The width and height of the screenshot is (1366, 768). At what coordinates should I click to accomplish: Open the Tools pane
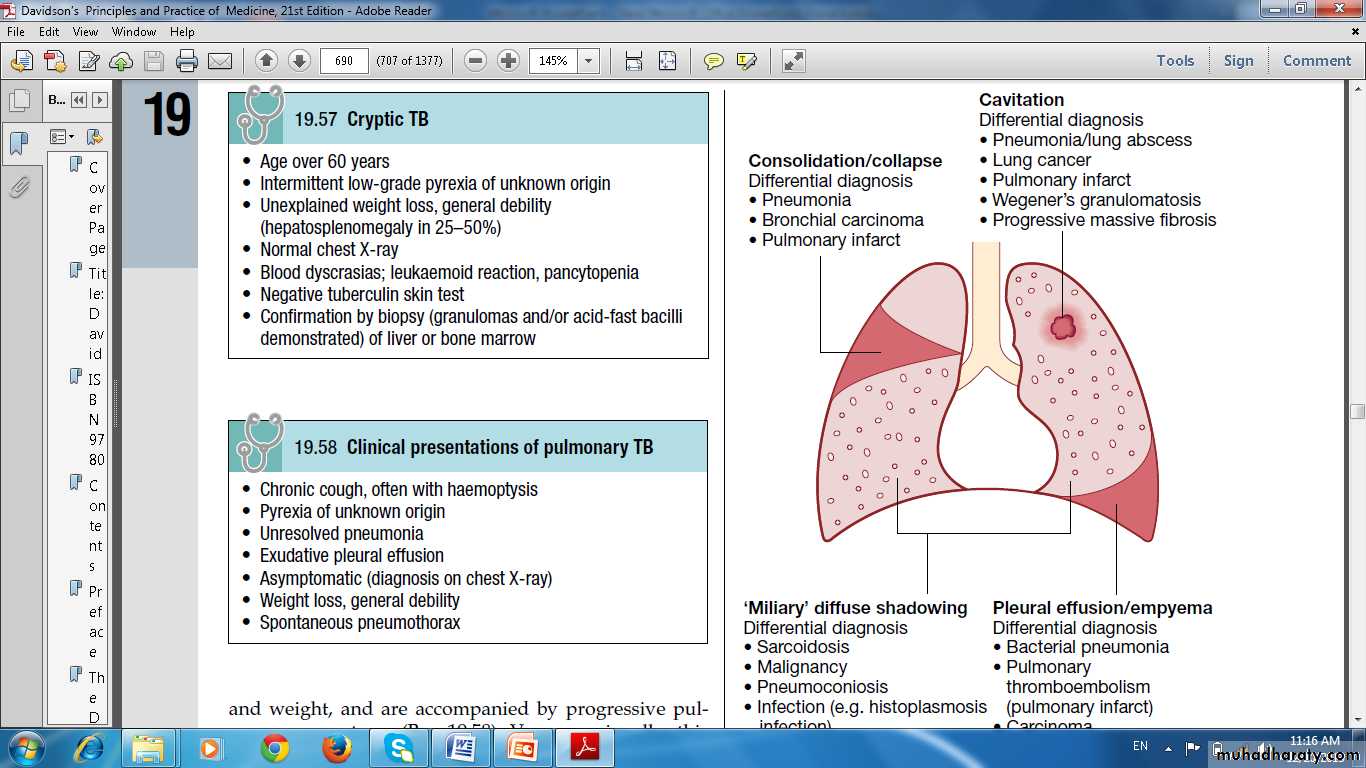tap(1175, 61)
